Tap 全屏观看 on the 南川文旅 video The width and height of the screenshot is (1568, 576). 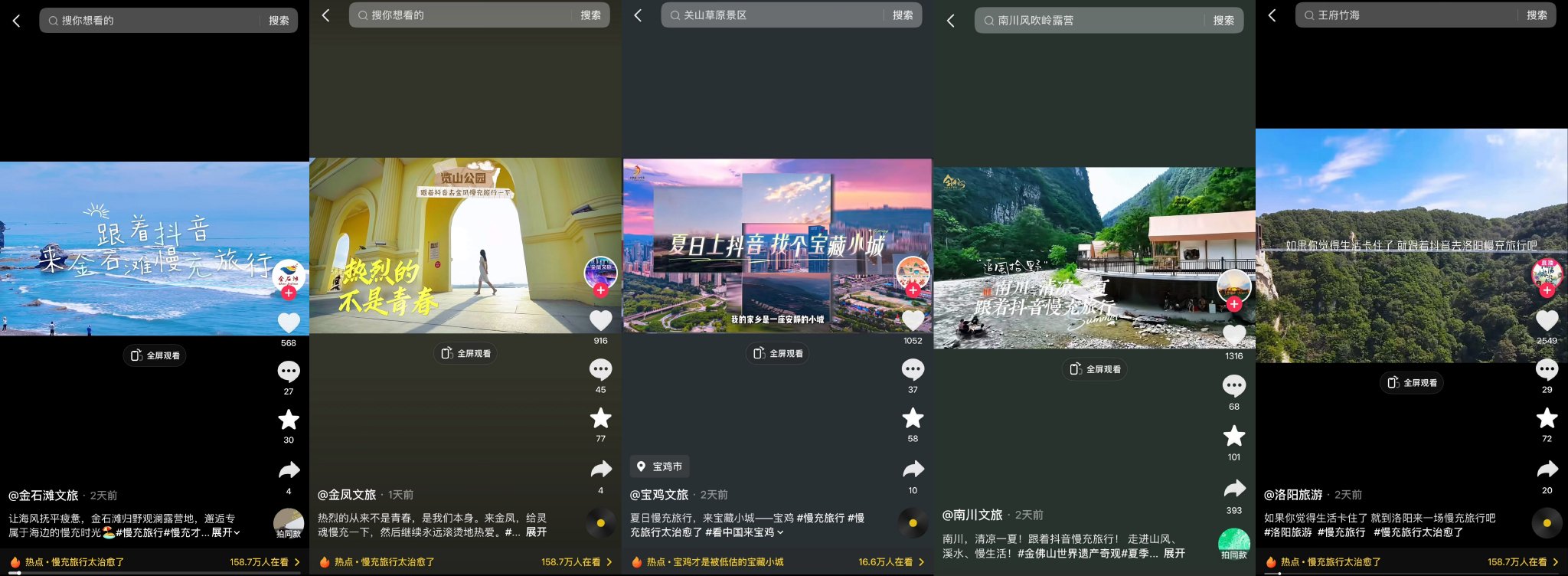tap(1096, 369)
